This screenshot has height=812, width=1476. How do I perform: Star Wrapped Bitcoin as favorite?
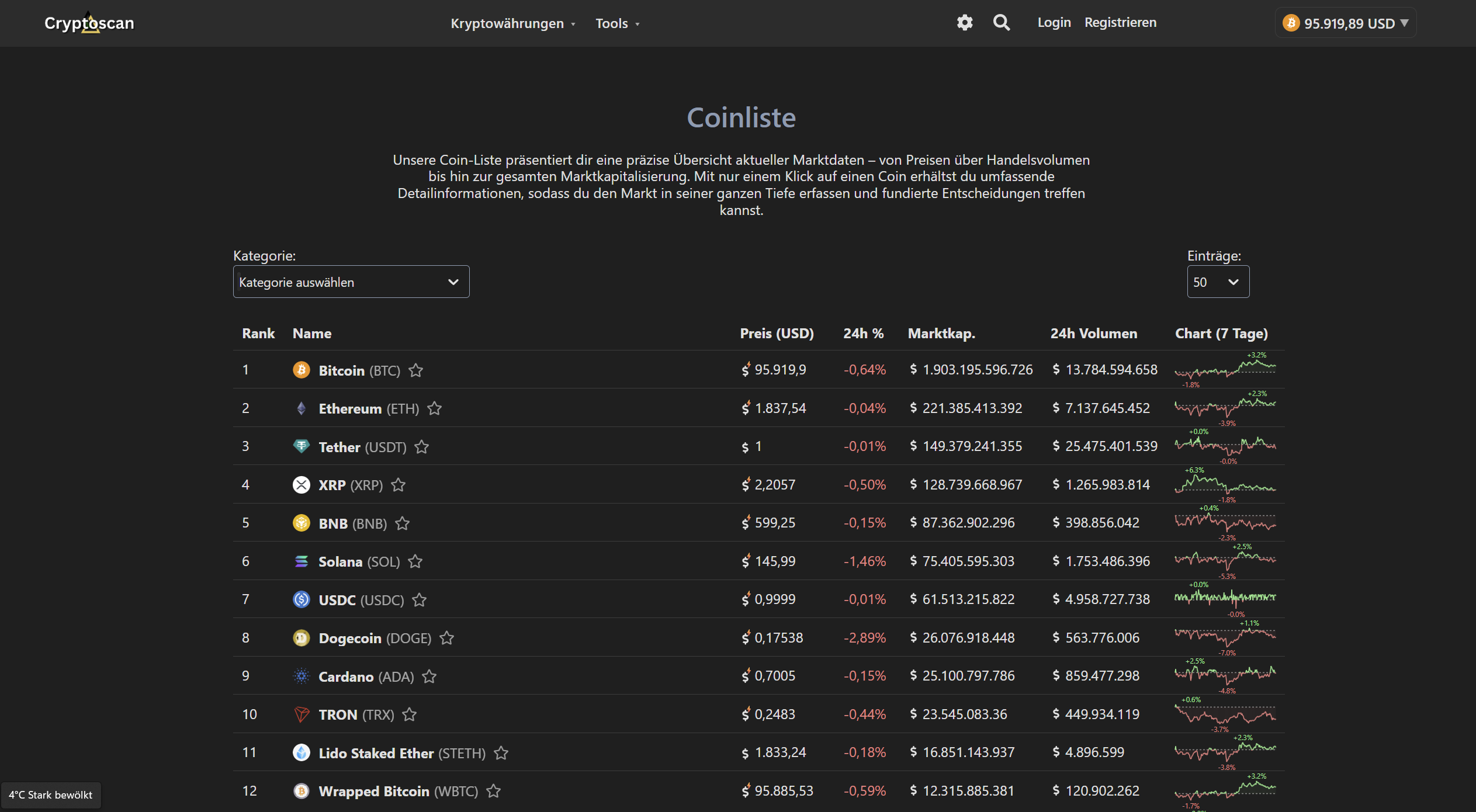pyautogui.click(x=493, y=791)
